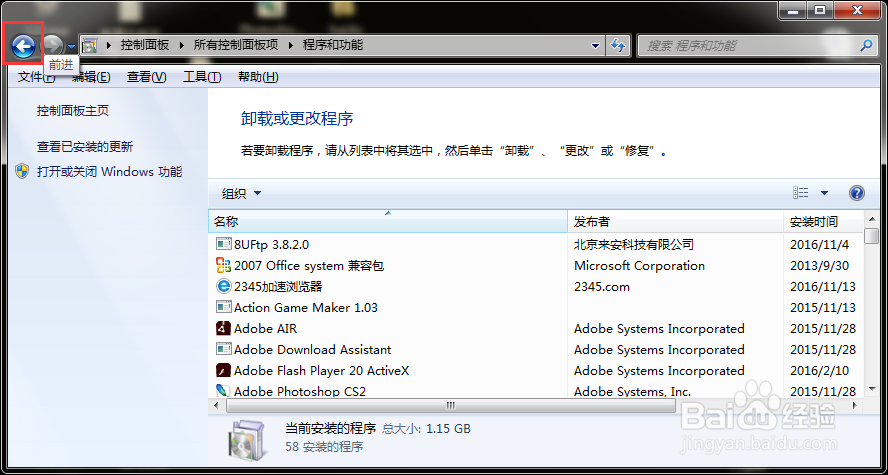Click horizontal scrollbar left arrow
The height and width of the screenshot is (475, 888).
[x=216, y=405]
